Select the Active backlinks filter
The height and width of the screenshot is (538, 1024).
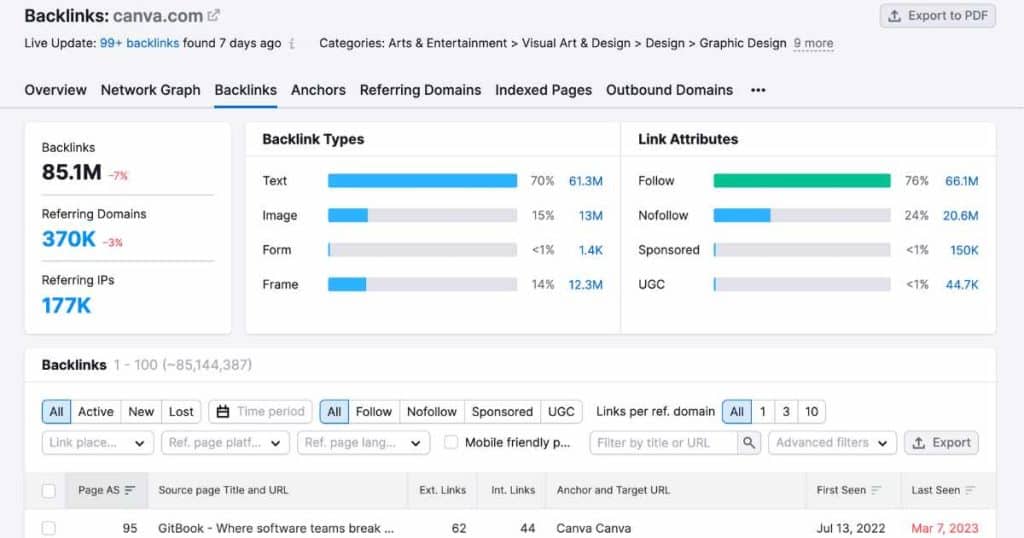pos(95,412)
